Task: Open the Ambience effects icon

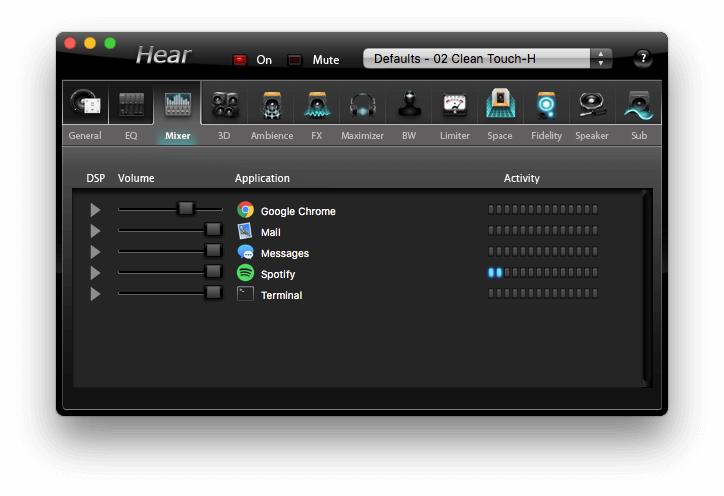Action: (x=271, y=105)
